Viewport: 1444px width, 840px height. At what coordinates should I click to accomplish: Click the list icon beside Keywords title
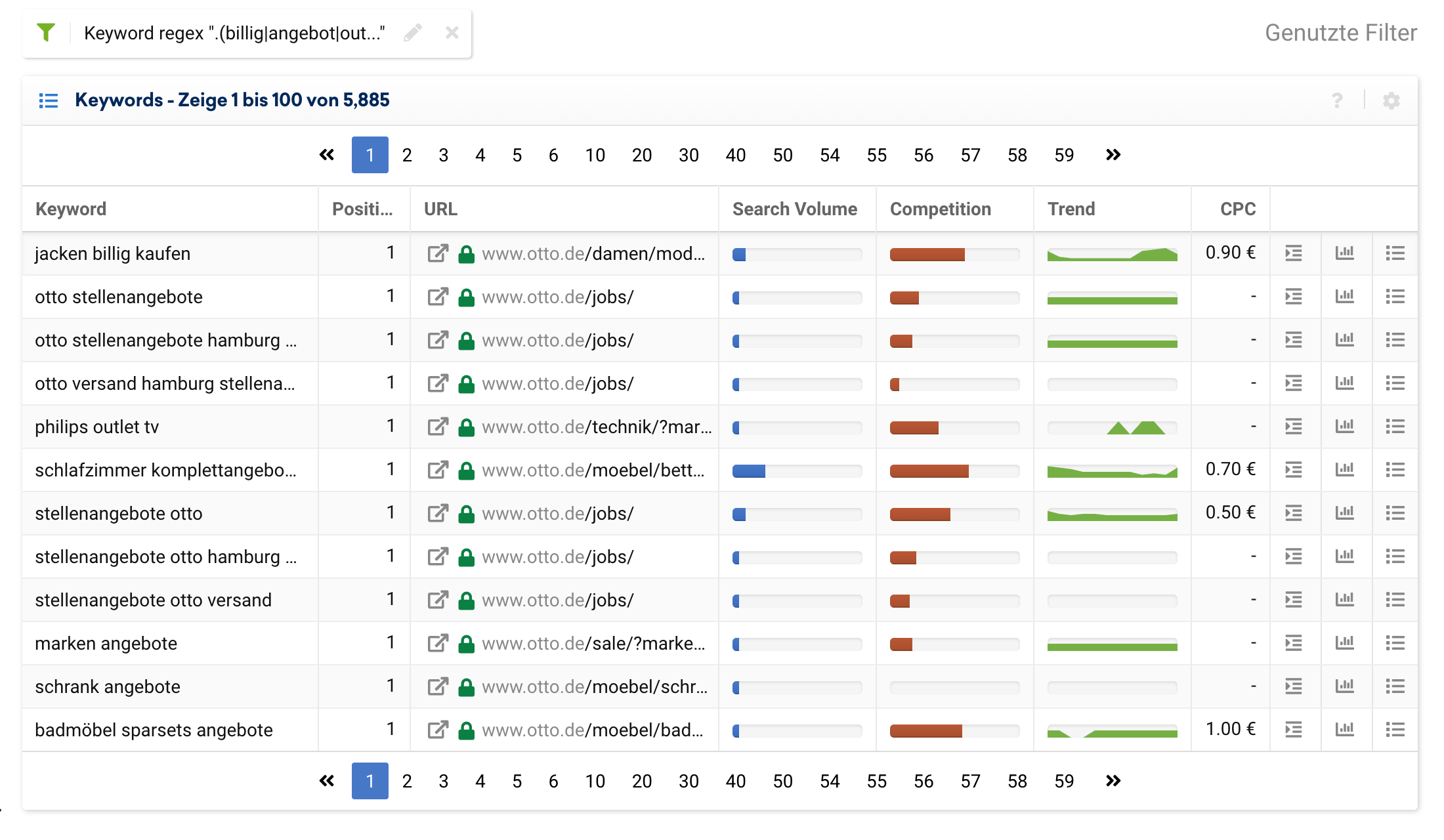pyautogui.click(x=48, y=100)
